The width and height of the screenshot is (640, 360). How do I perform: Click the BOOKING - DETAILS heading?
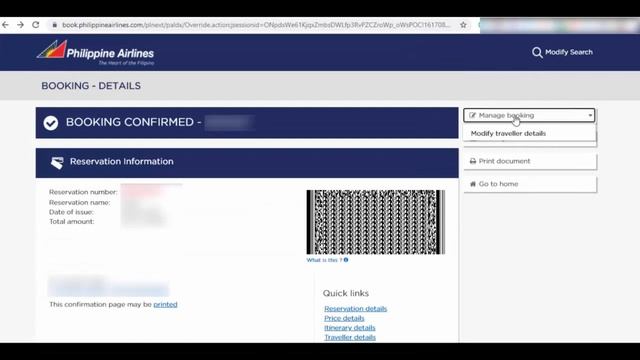click(x=91, y=86)
